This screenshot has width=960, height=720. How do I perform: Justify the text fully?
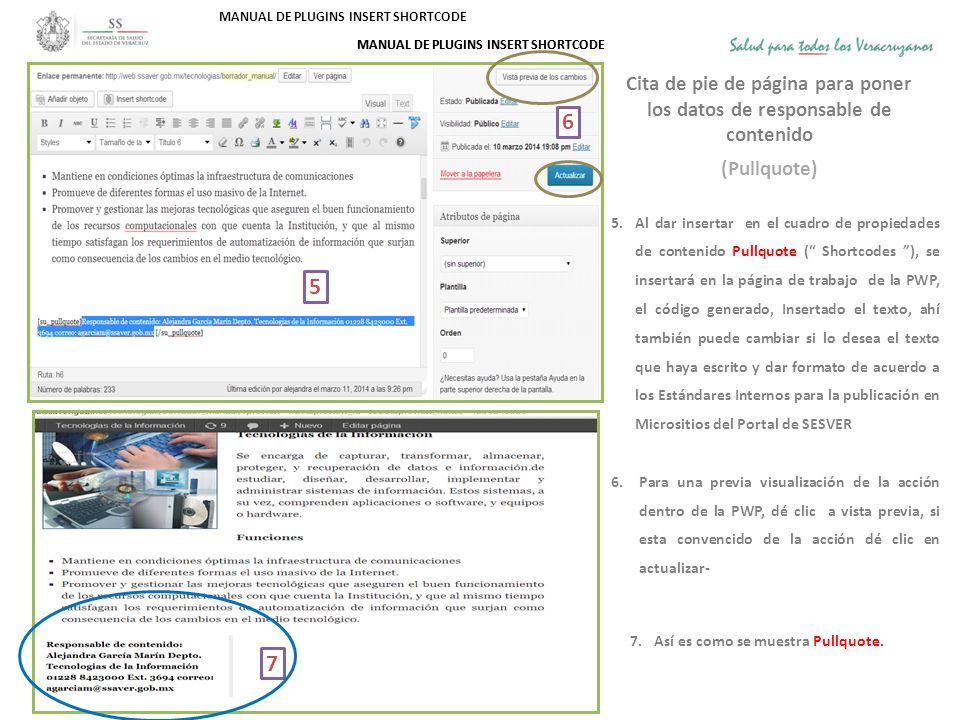tap(227, 123)
